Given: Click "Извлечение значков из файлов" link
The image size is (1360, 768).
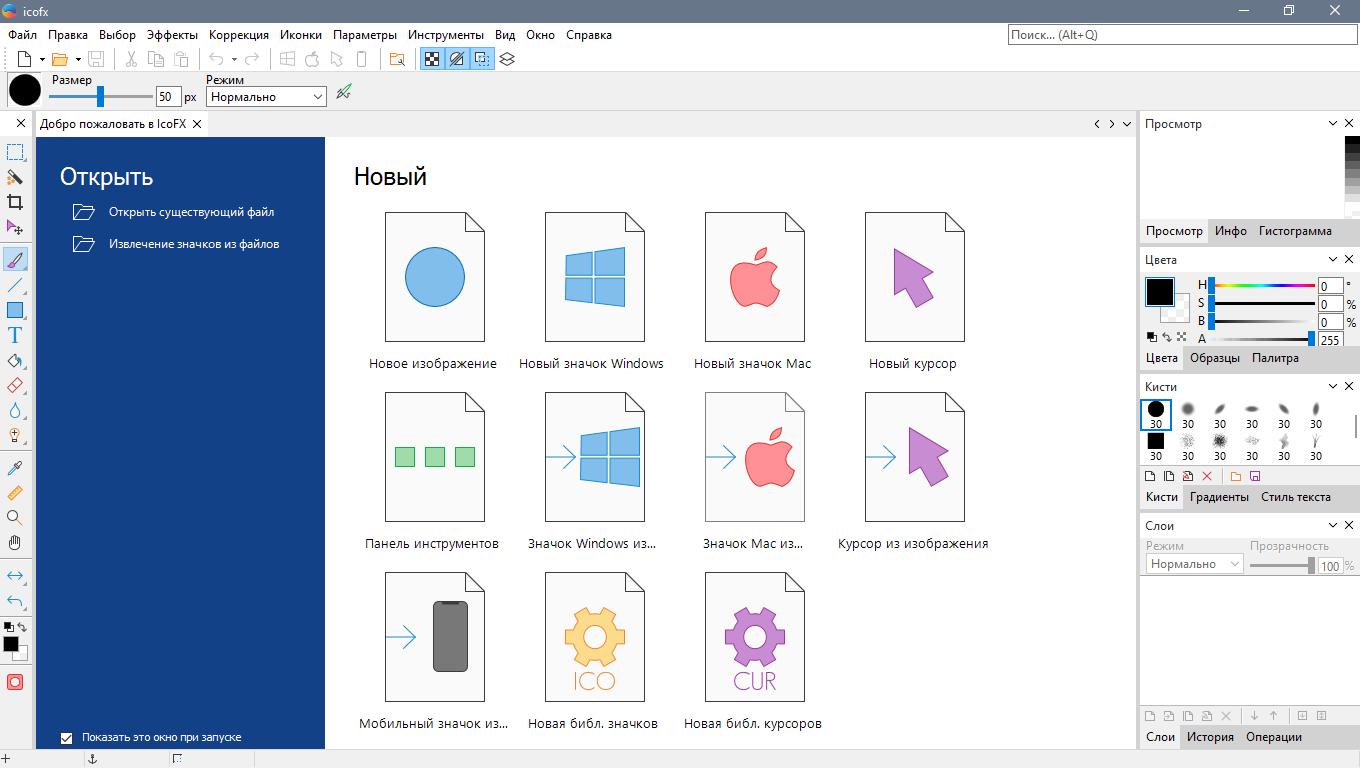Looking at the screenshot, I should click(x=194, y=244).
